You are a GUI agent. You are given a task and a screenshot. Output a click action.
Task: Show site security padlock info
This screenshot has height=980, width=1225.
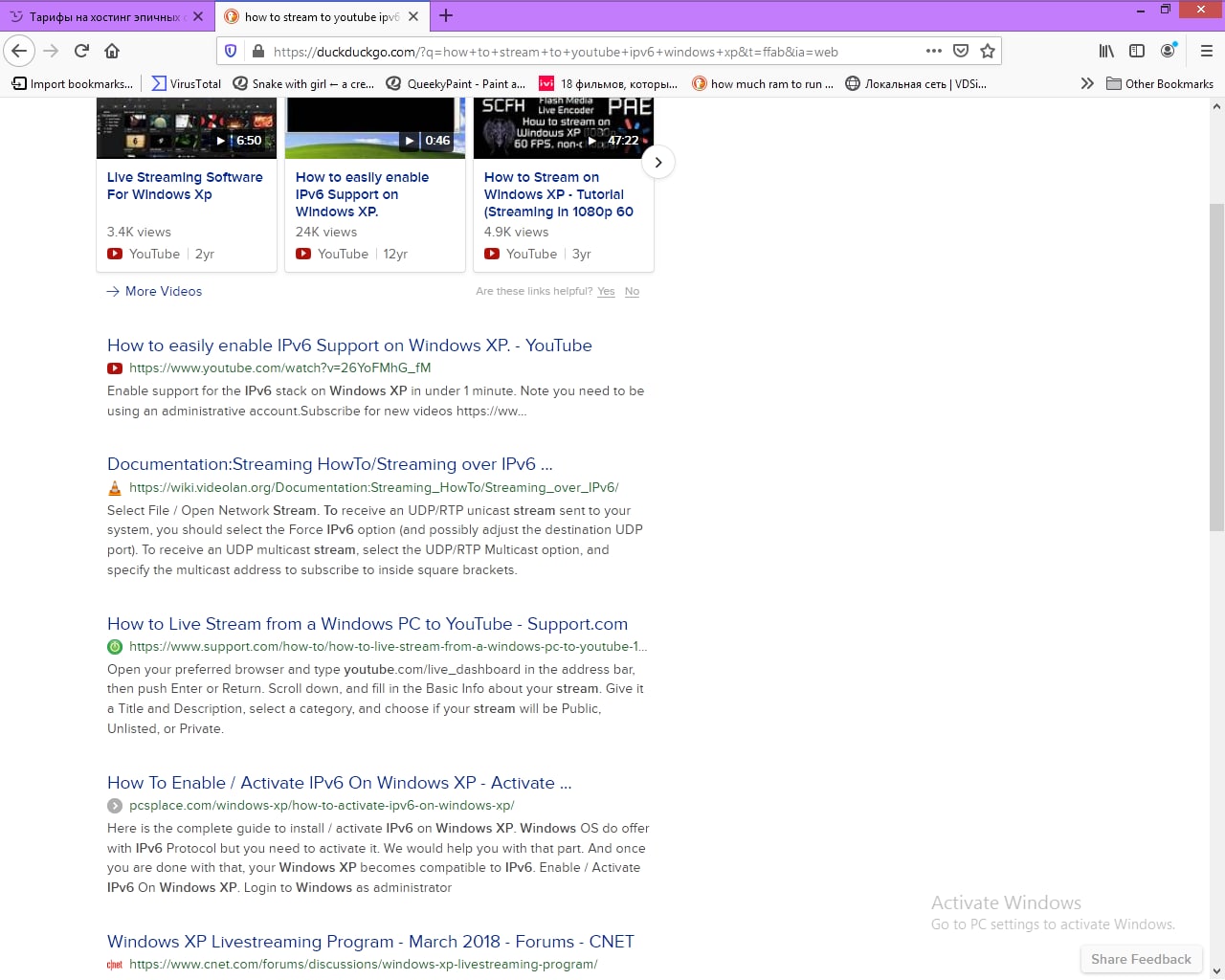(x=257, y=51)
